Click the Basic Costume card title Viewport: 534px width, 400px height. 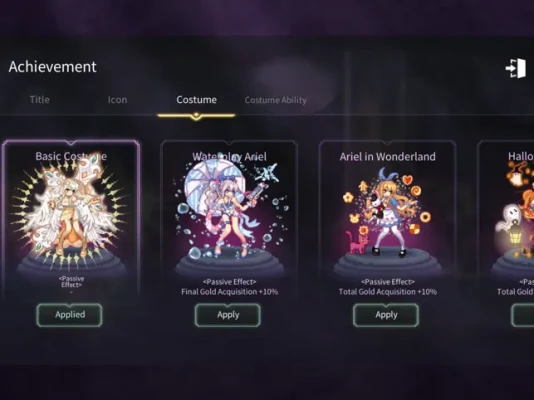point(71,156)
